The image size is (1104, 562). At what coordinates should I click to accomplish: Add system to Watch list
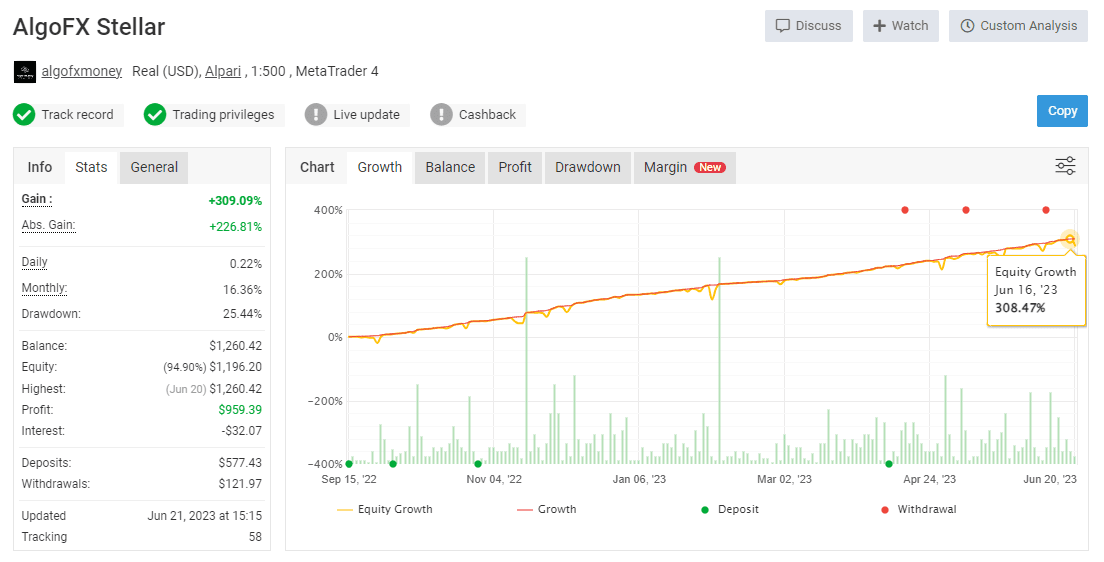[901, 26]
